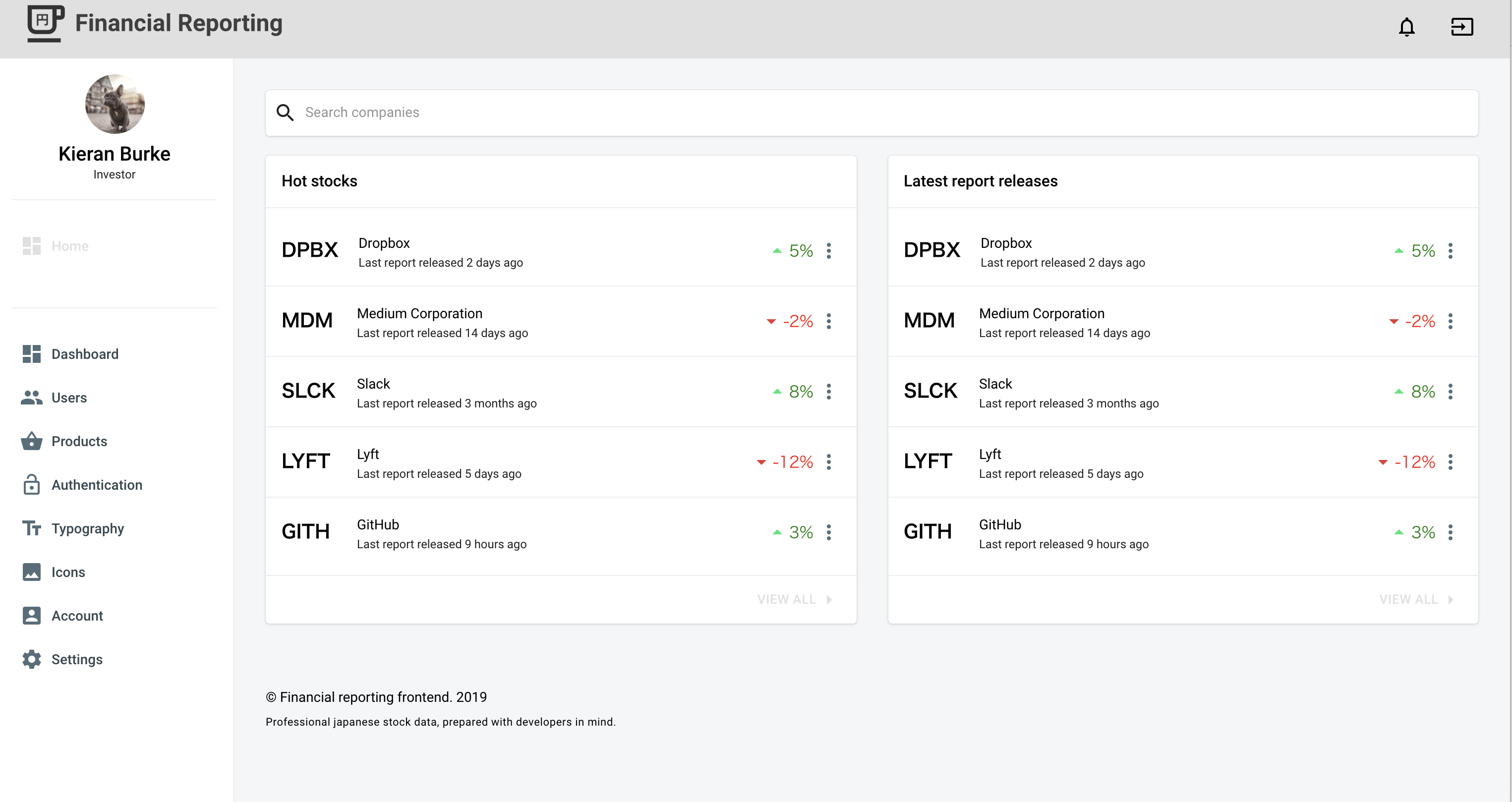Image resolution: width=1512 pixels, height=802 pixels.
Task: Click the GitHub name in Latest report releases
Action: (x=999, y=525)
